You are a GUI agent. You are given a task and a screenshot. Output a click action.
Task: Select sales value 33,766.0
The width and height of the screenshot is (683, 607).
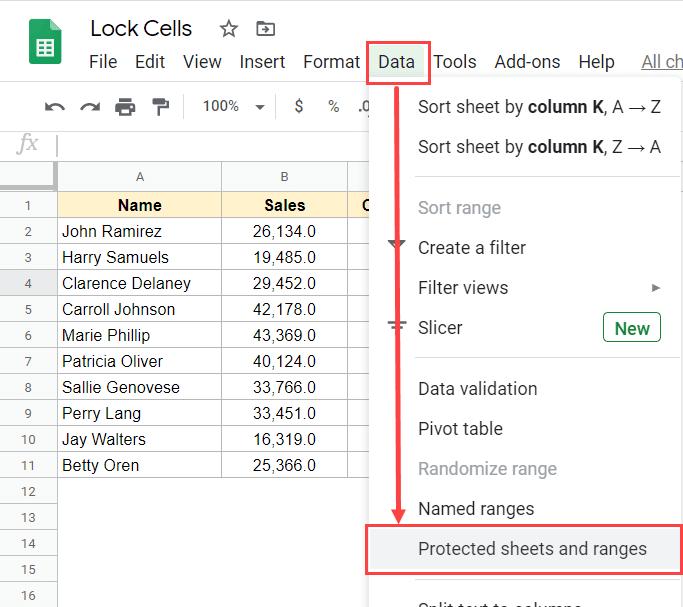point(284,387)
